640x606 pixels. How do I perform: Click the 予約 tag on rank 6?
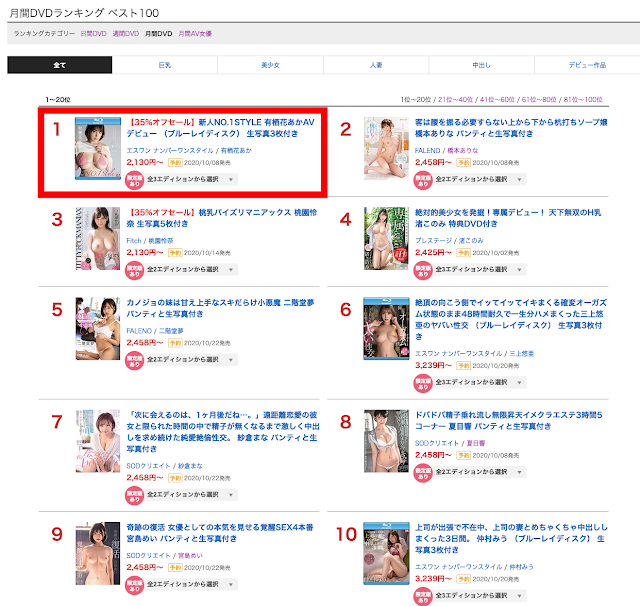(464, 366)
